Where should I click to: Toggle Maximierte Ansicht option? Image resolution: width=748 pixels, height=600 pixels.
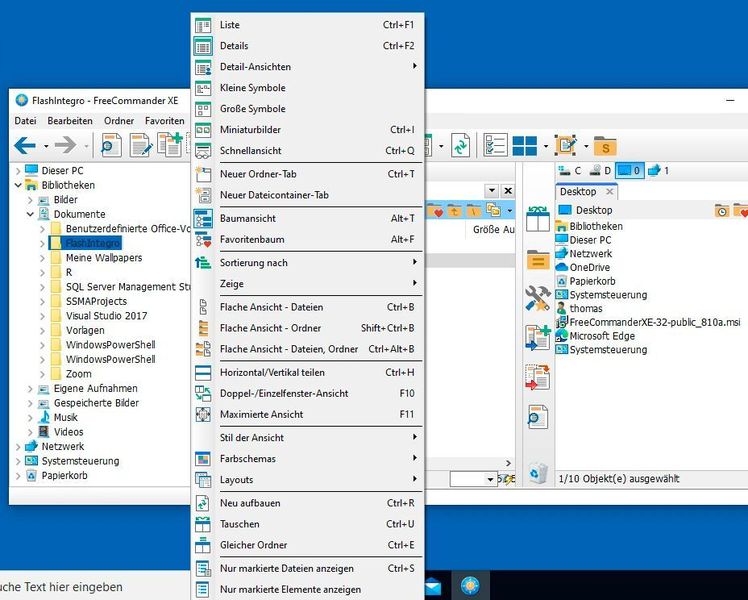(308, 414)
